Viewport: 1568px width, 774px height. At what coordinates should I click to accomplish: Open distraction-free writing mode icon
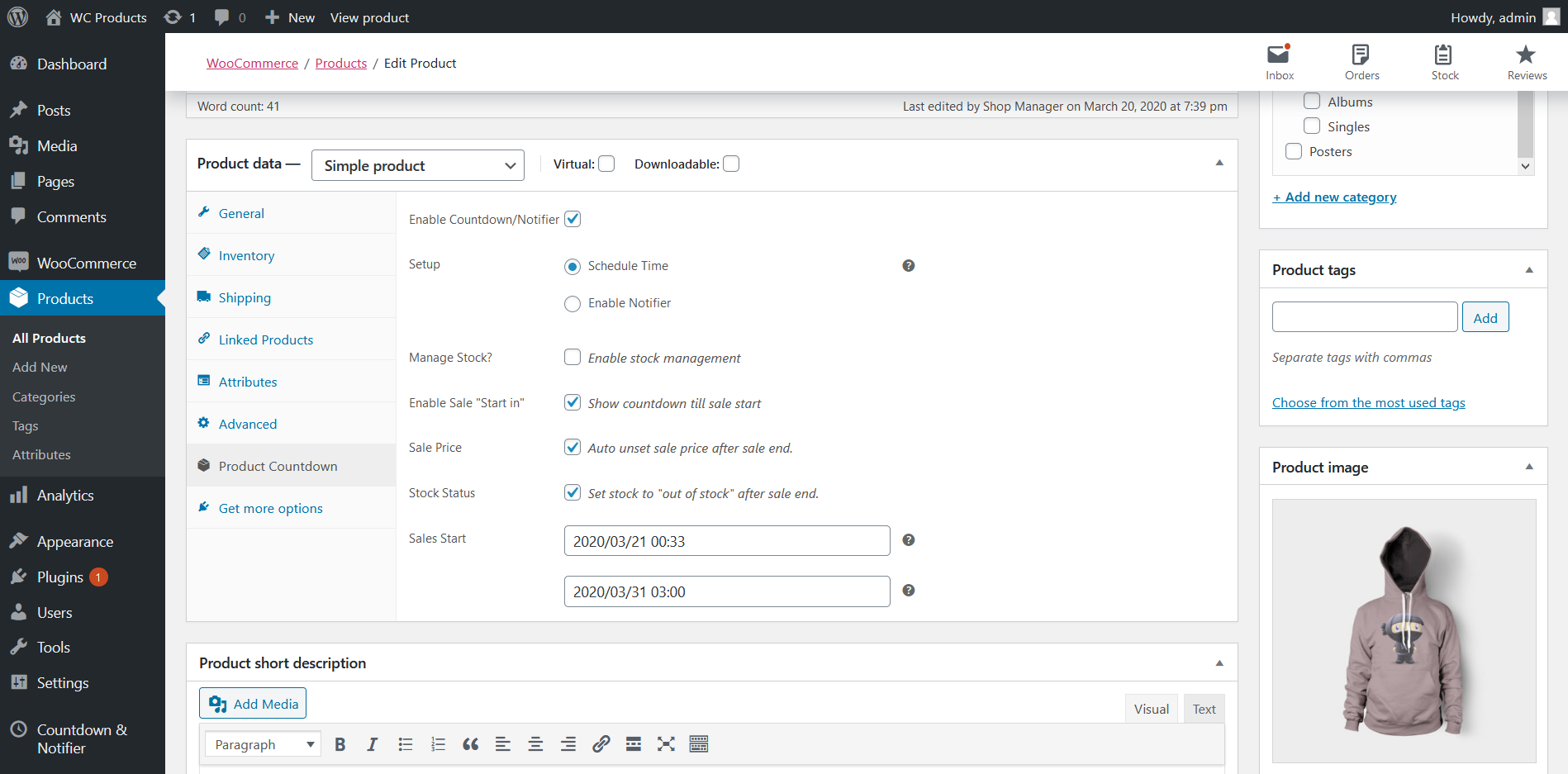pyautogui.click(x=666, y=743)
